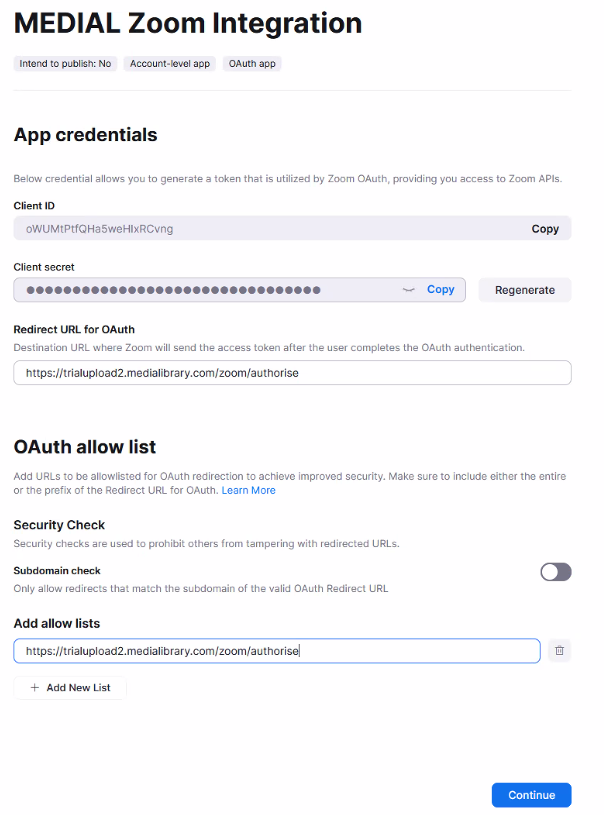604x815 pixels.
Task: Click the MEDIAL Zoom Integration title
Action: (188, 23)
